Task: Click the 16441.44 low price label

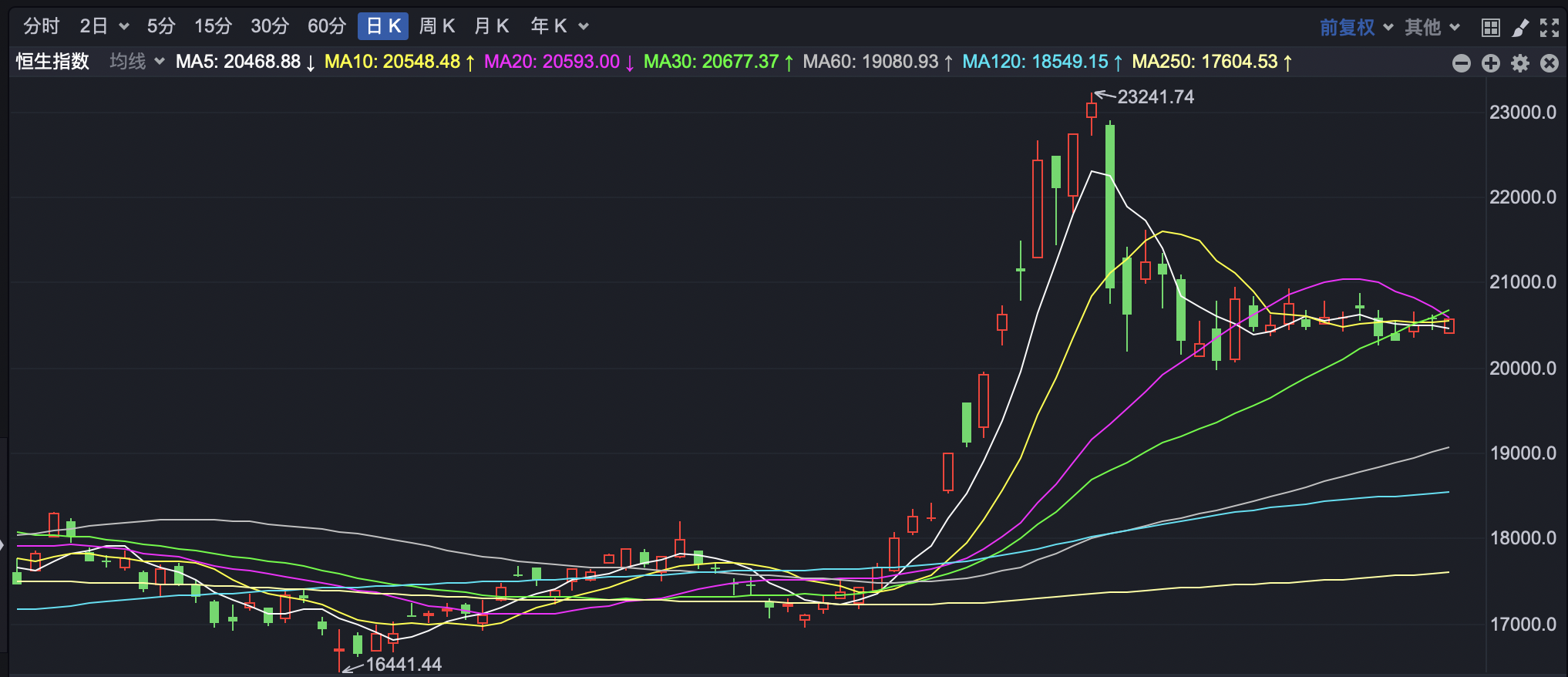Action: [403, 665]
